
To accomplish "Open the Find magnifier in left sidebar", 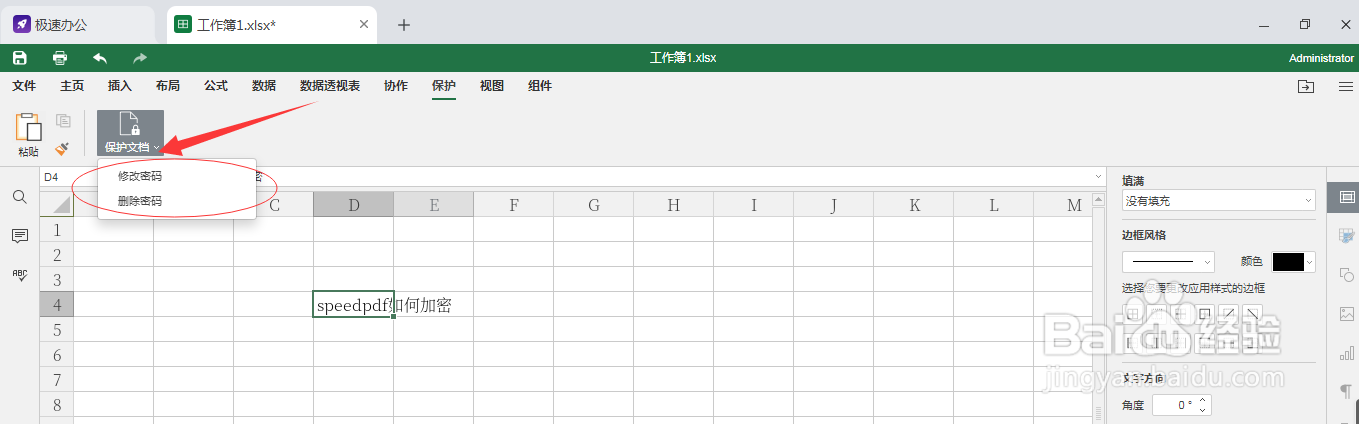I will [x=19, y=197].
